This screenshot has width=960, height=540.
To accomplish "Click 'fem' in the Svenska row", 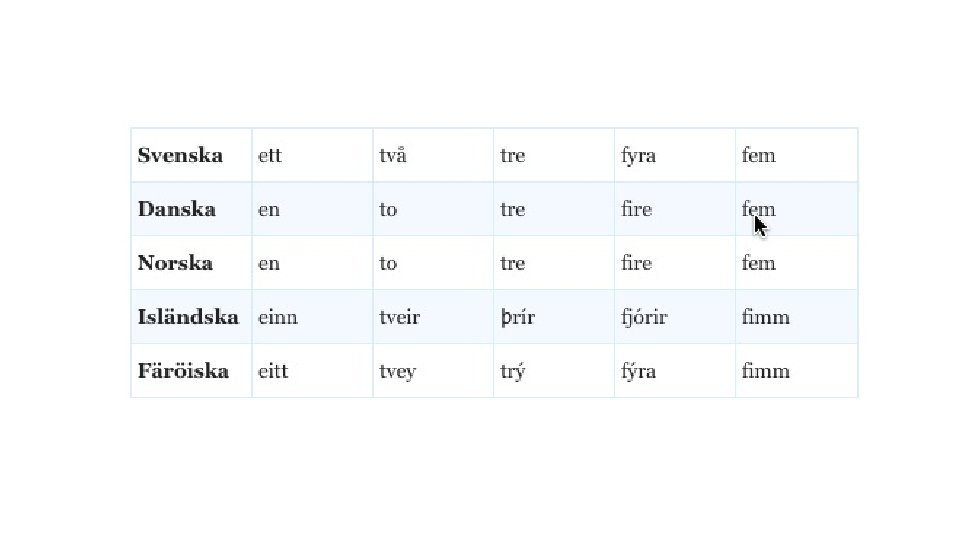I will (x=759, y=155).
